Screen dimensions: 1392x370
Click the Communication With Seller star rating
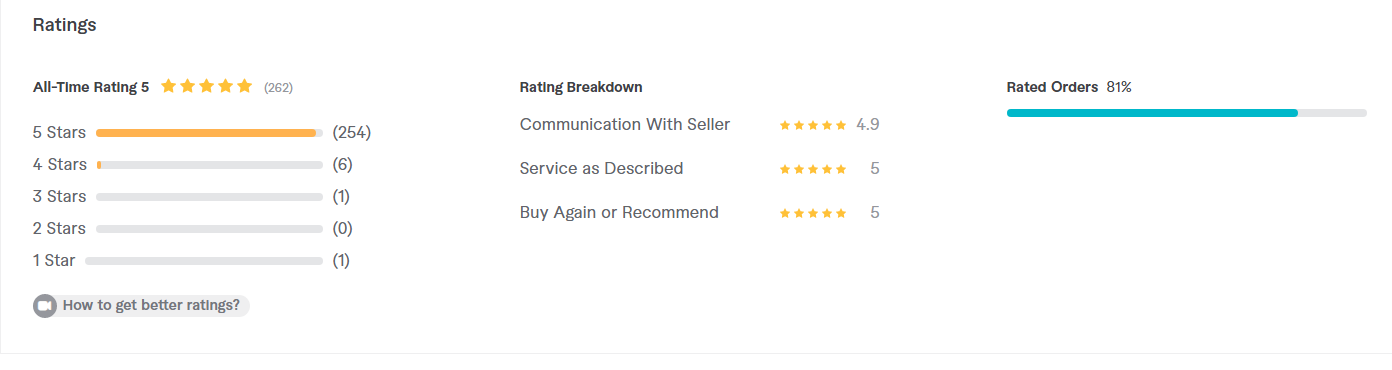(813, 125)
